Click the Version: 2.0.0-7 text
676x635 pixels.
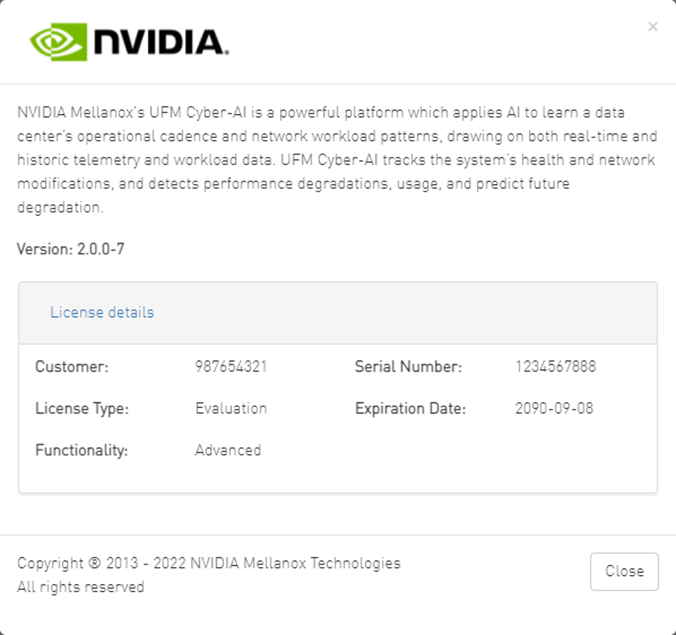70,248
